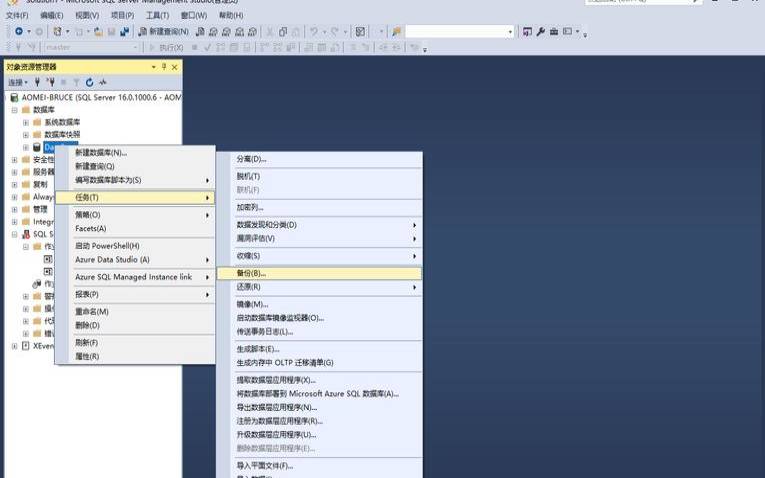Image resolution: width=765 pixels, height=478 pixels.
Task: Choose Facets(A) in context menu
Action: 136,228
